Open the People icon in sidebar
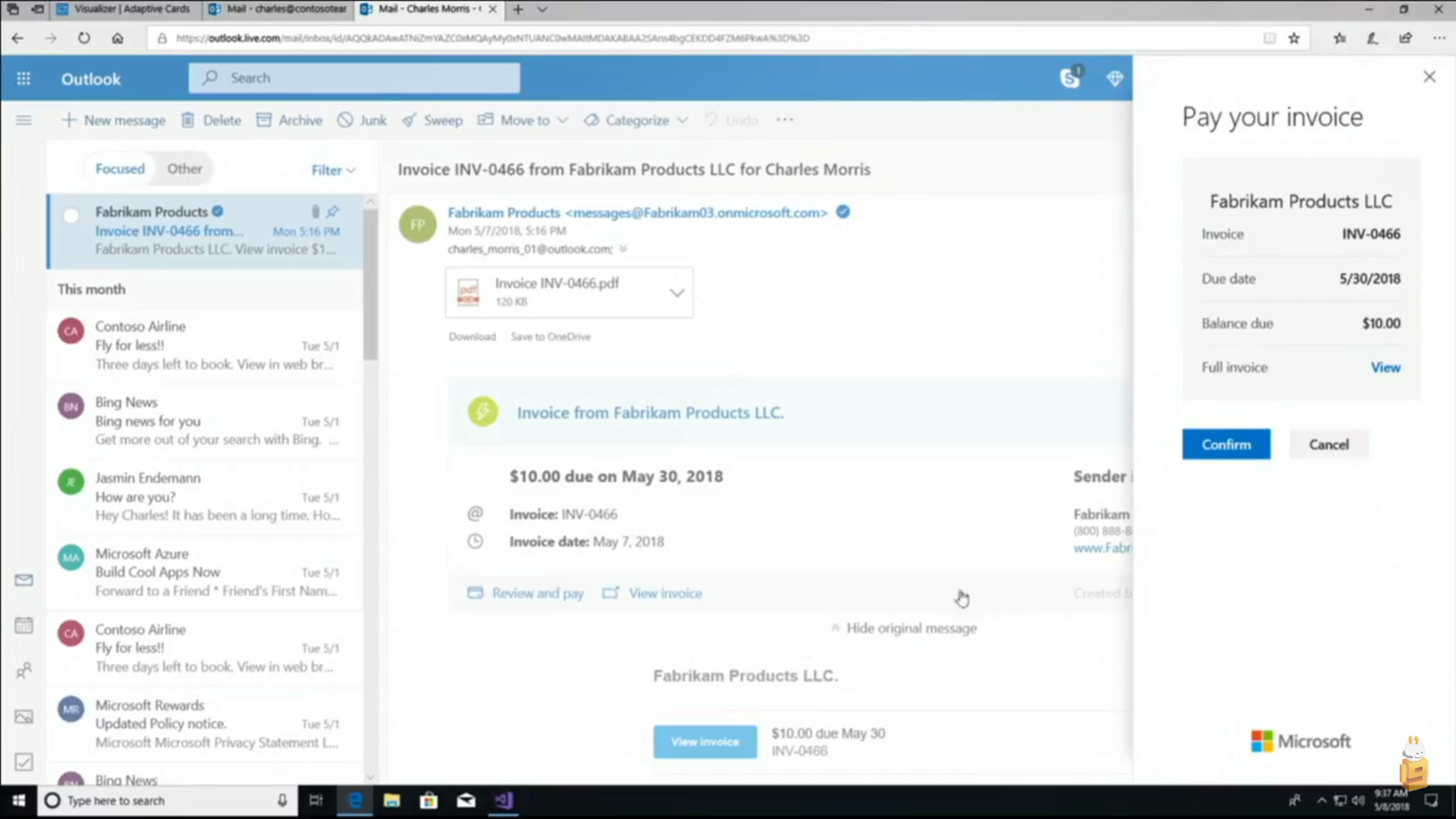 click(23, 671)
